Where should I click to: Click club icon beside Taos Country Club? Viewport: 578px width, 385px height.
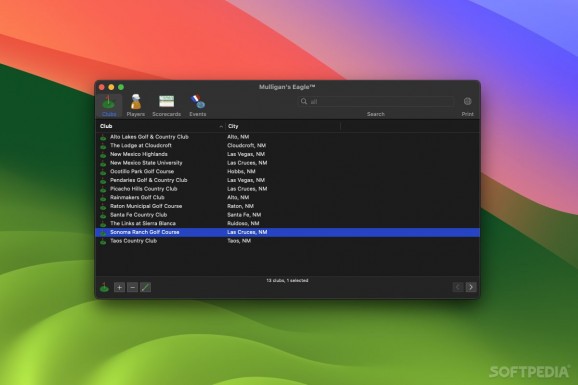click(x=103, y=241)
